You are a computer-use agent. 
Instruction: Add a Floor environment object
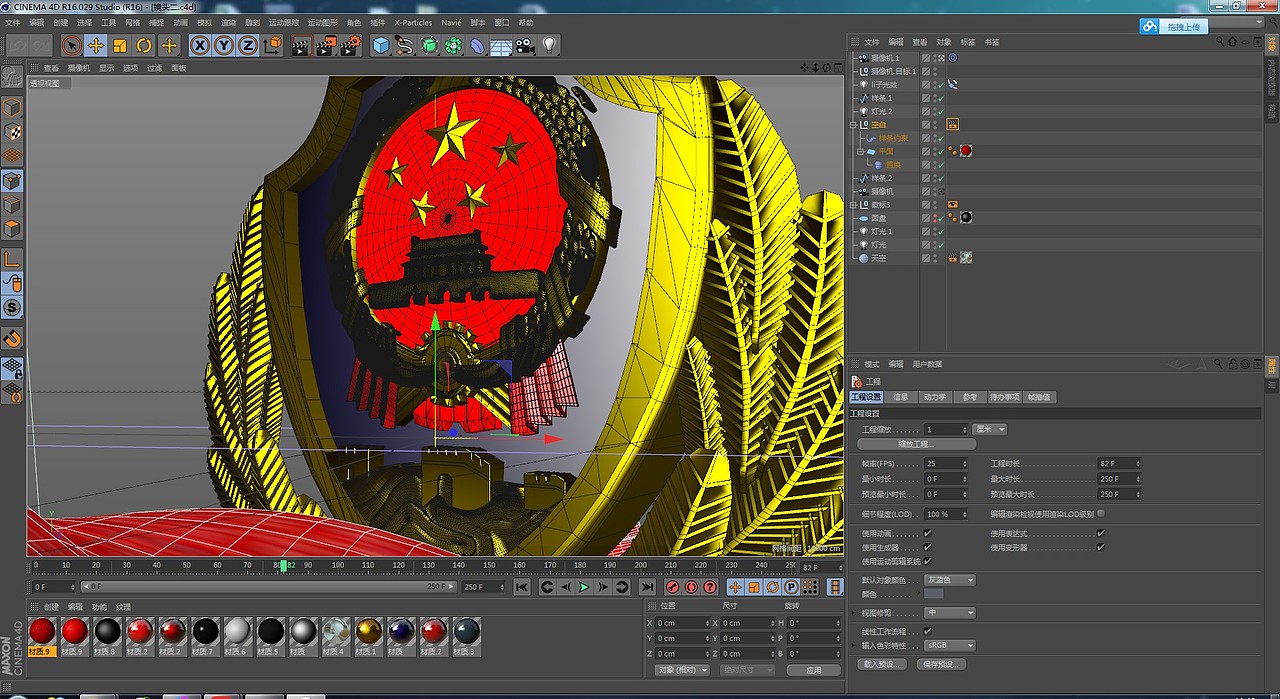pyautogui.click(x=501, y=46)
